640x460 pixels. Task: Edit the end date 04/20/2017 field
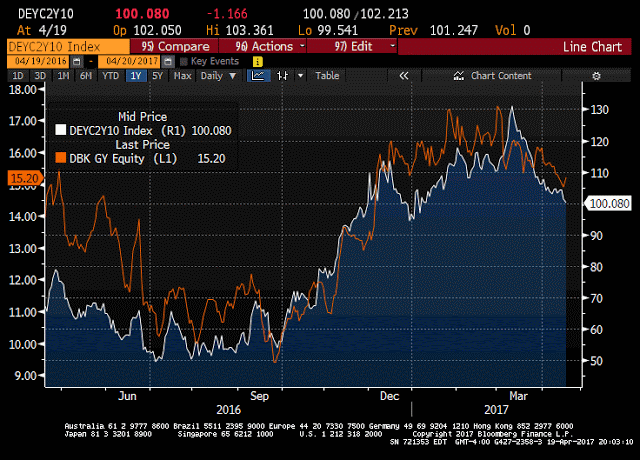click(x=131, y=62)
